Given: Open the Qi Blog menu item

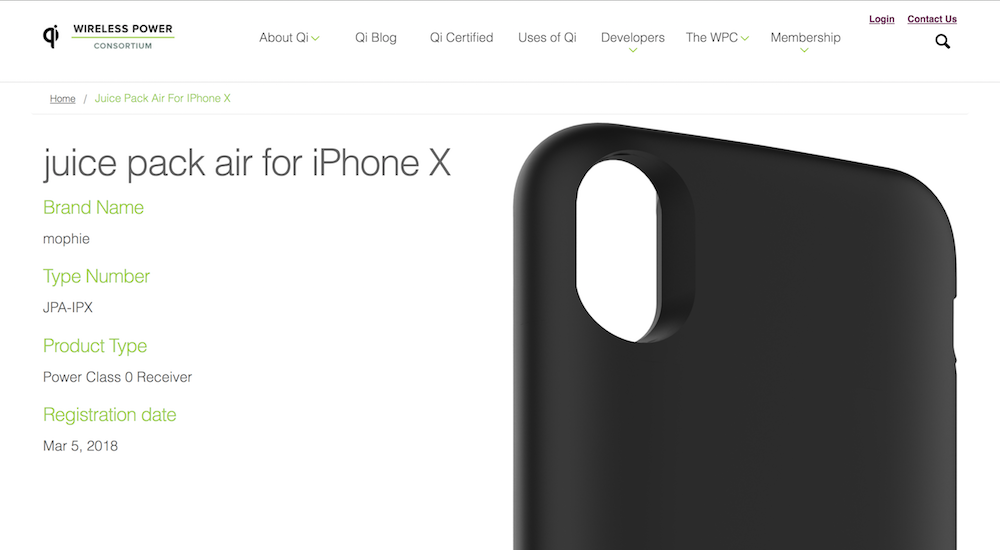Looking at the screenshot, I should click(x=376, y=38).
